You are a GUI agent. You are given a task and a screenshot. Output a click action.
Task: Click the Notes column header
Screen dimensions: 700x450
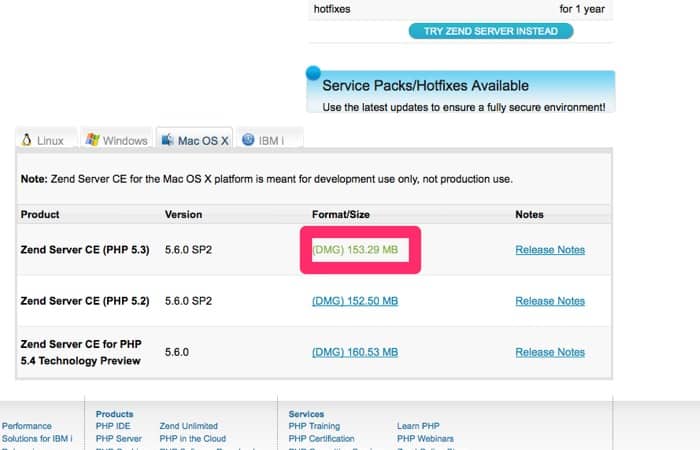529,214
